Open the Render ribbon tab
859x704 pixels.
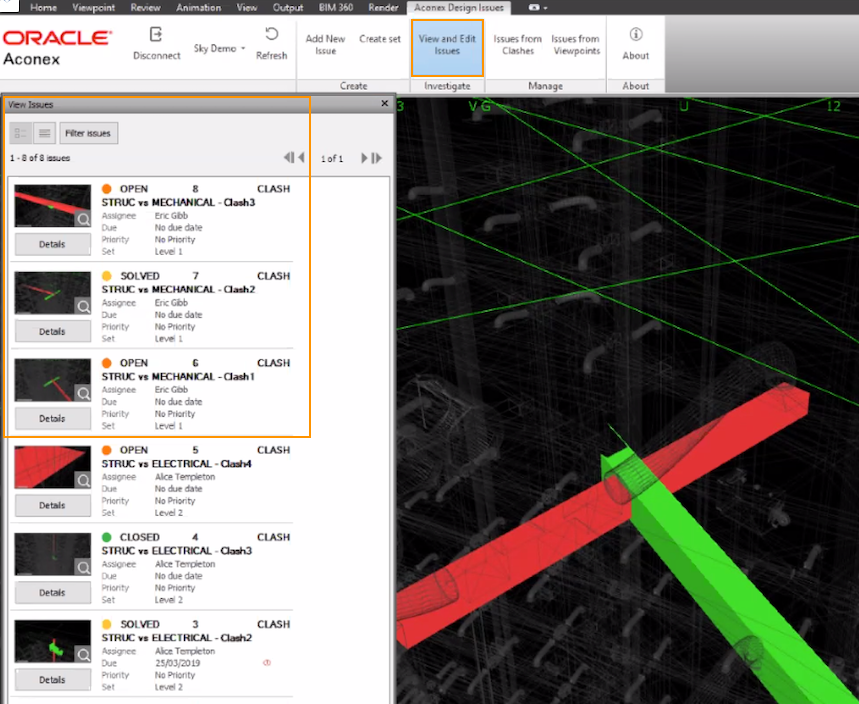coord(383,8)
